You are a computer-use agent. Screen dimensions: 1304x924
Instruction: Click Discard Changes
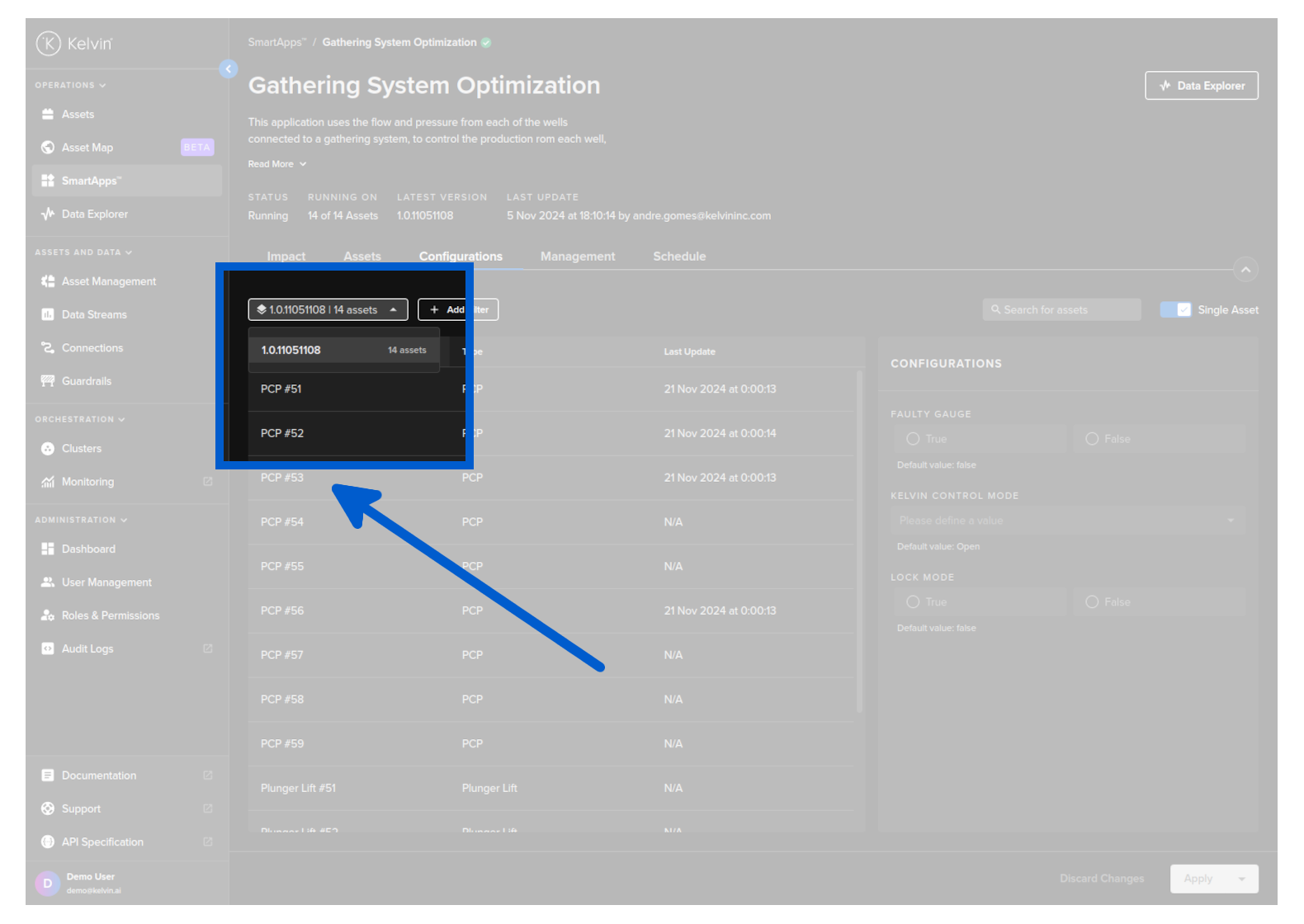pyautogui.click(x=1102, y=879)
